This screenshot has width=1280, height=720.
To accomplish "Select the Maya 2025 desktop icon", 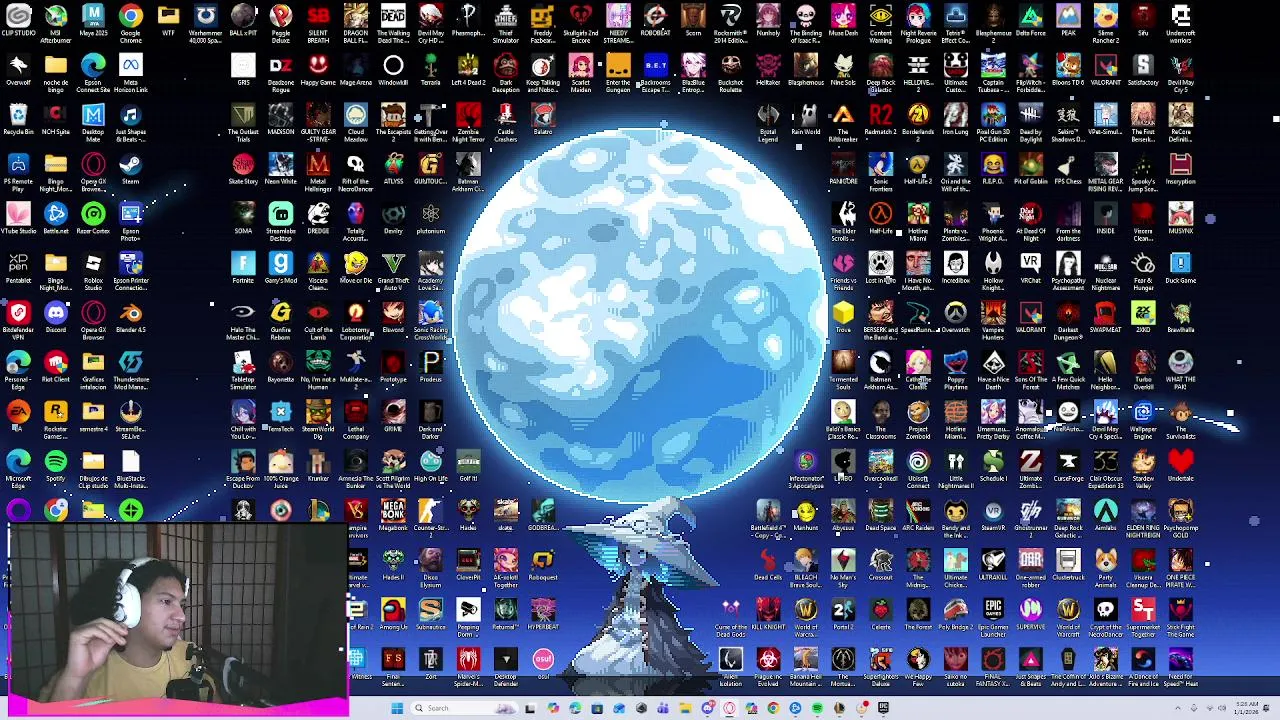I will (x=93, y=22).
